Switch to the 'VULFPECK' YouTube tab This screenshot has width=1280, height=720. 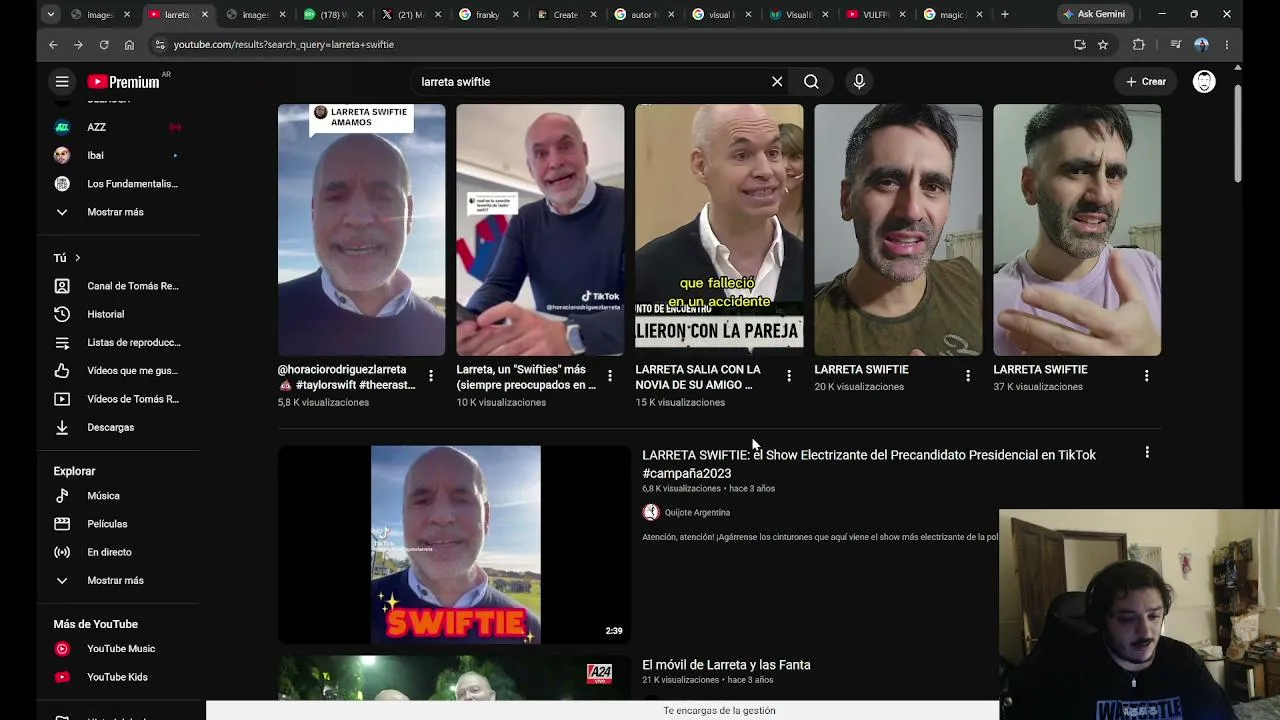point(877,14)
